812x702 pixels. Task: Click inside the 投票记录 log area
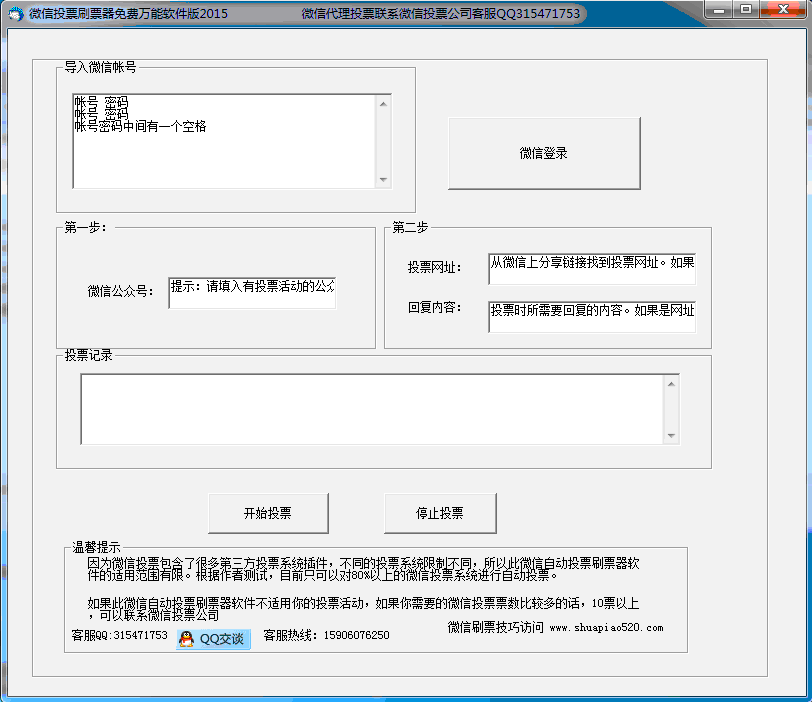372,409
